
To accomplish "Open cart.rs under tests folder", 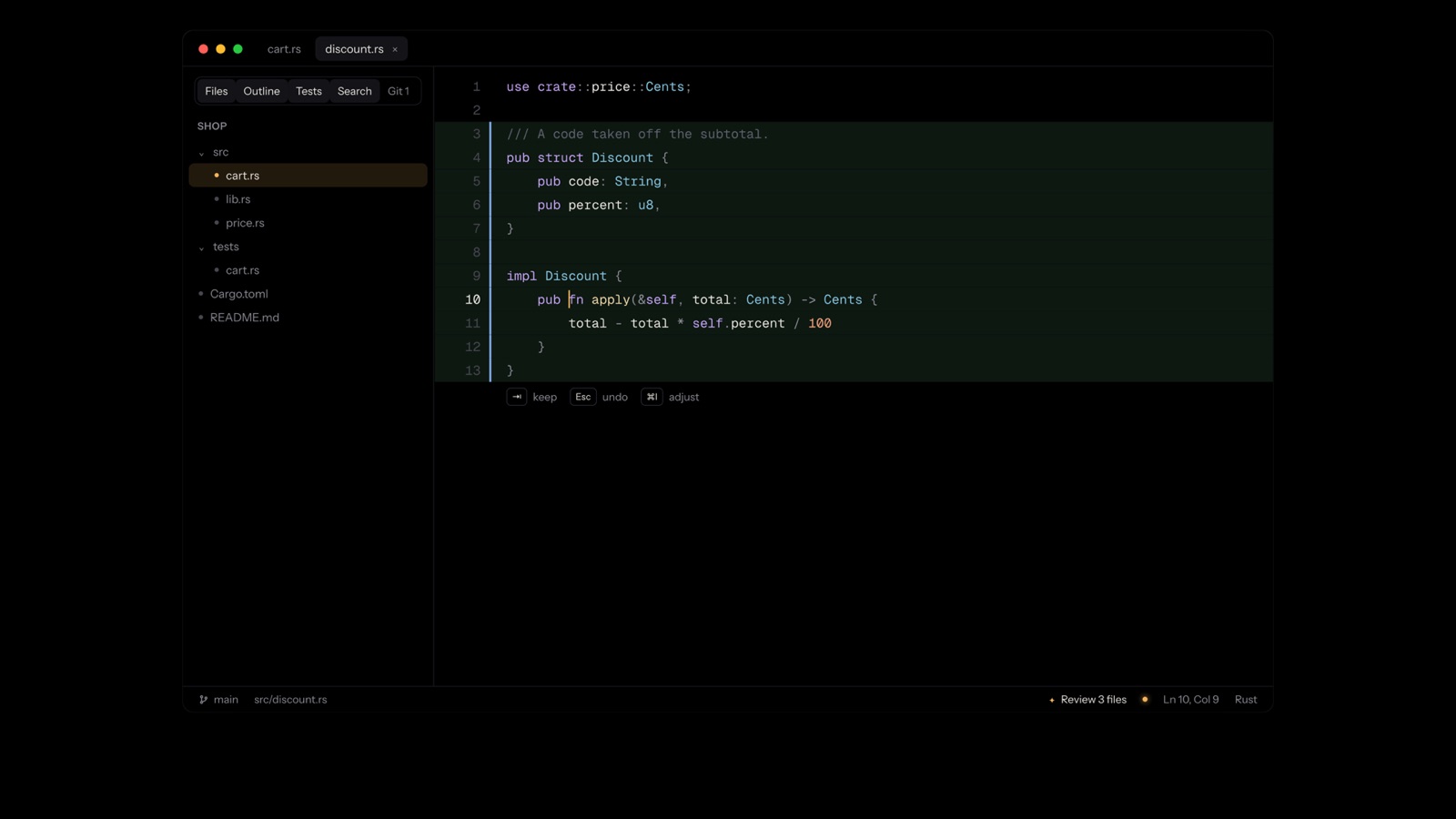I will pyautogui.click(x=308, y=270).
